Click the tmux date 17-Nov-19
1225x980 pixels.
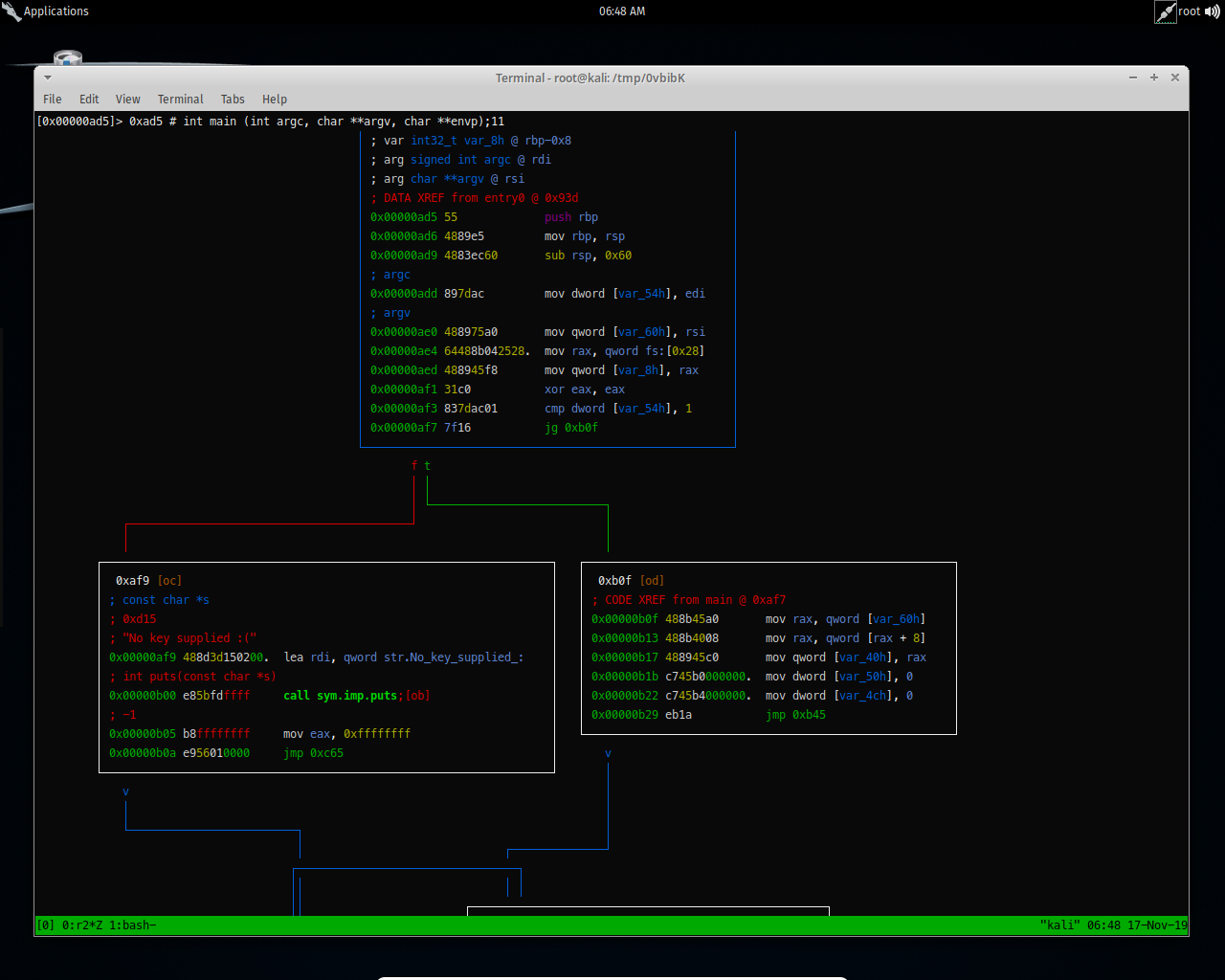coord(1157,925)
